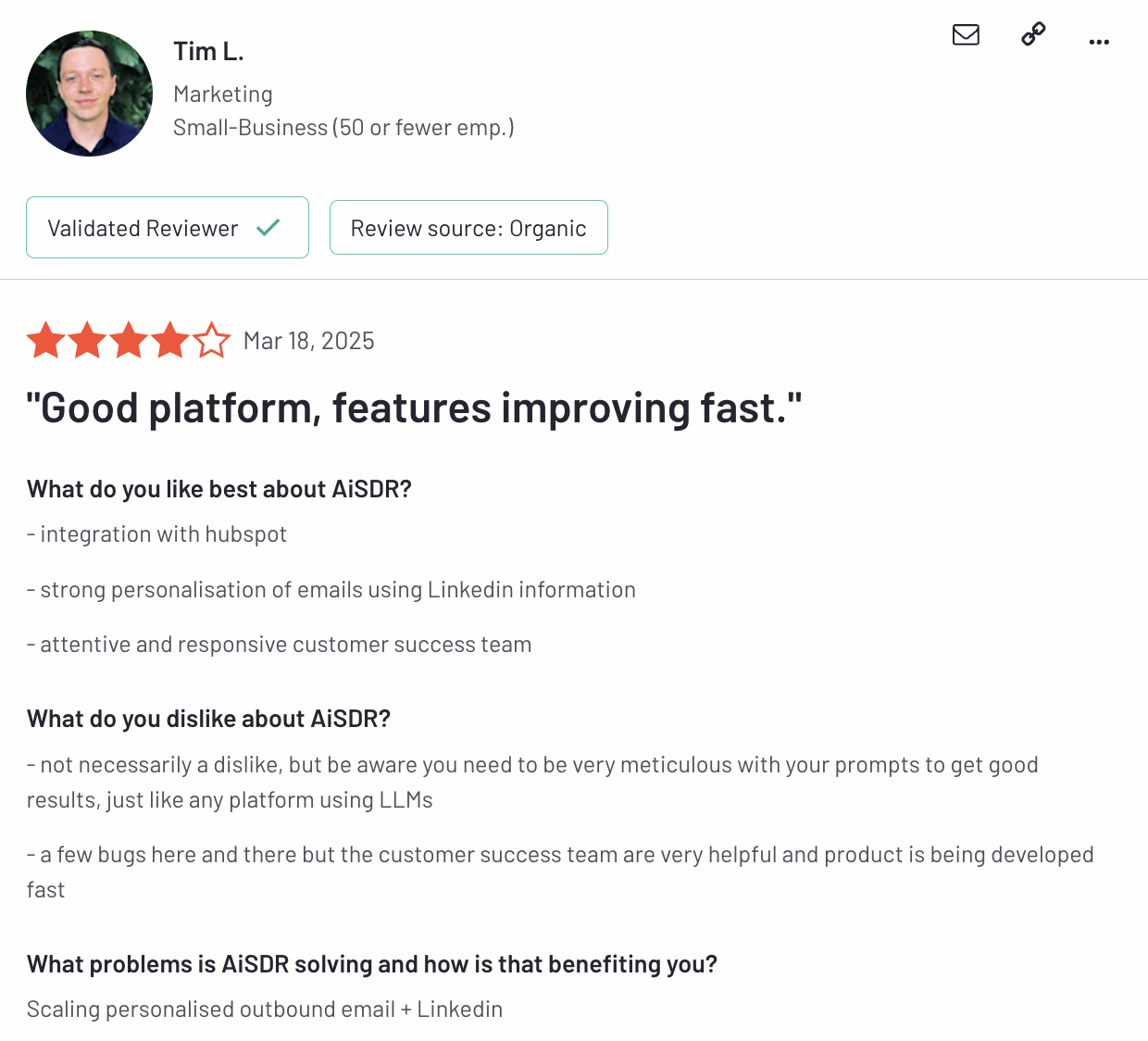Screen dimensions: 1148x1041
Task: Open the three-dot more options menu
Action: coord(1099,42)
